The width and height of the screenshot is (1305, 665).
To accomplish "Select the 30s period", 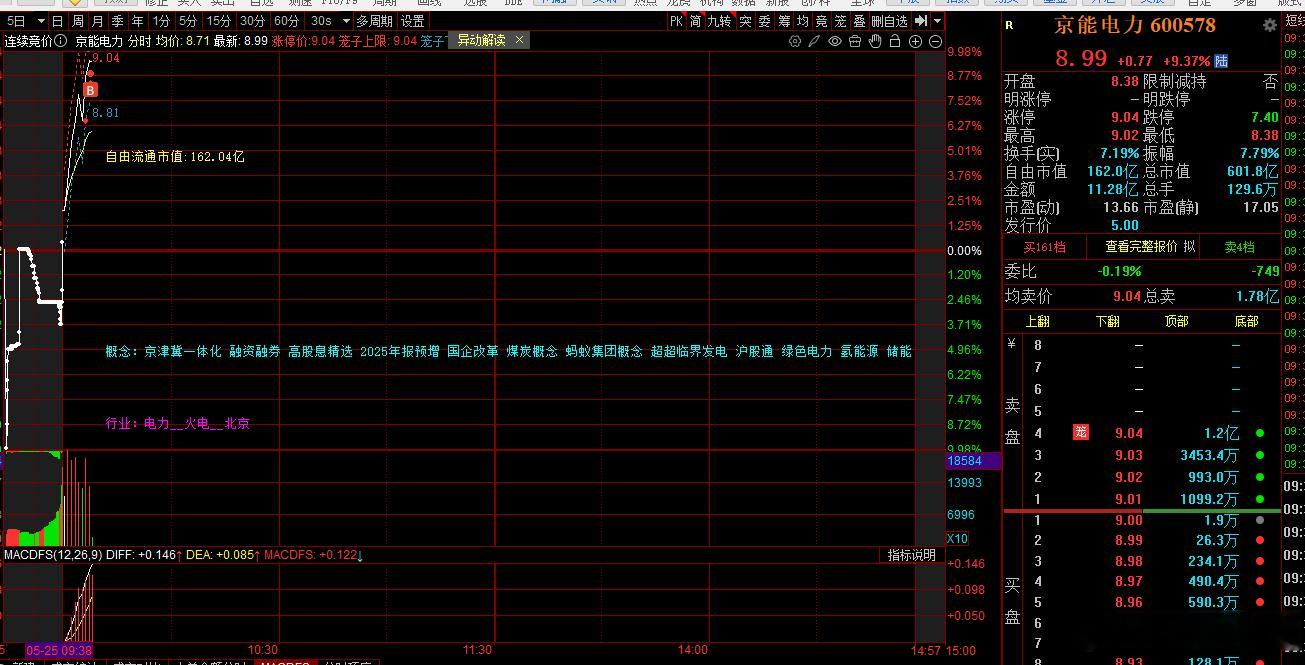I will point(320,21).
